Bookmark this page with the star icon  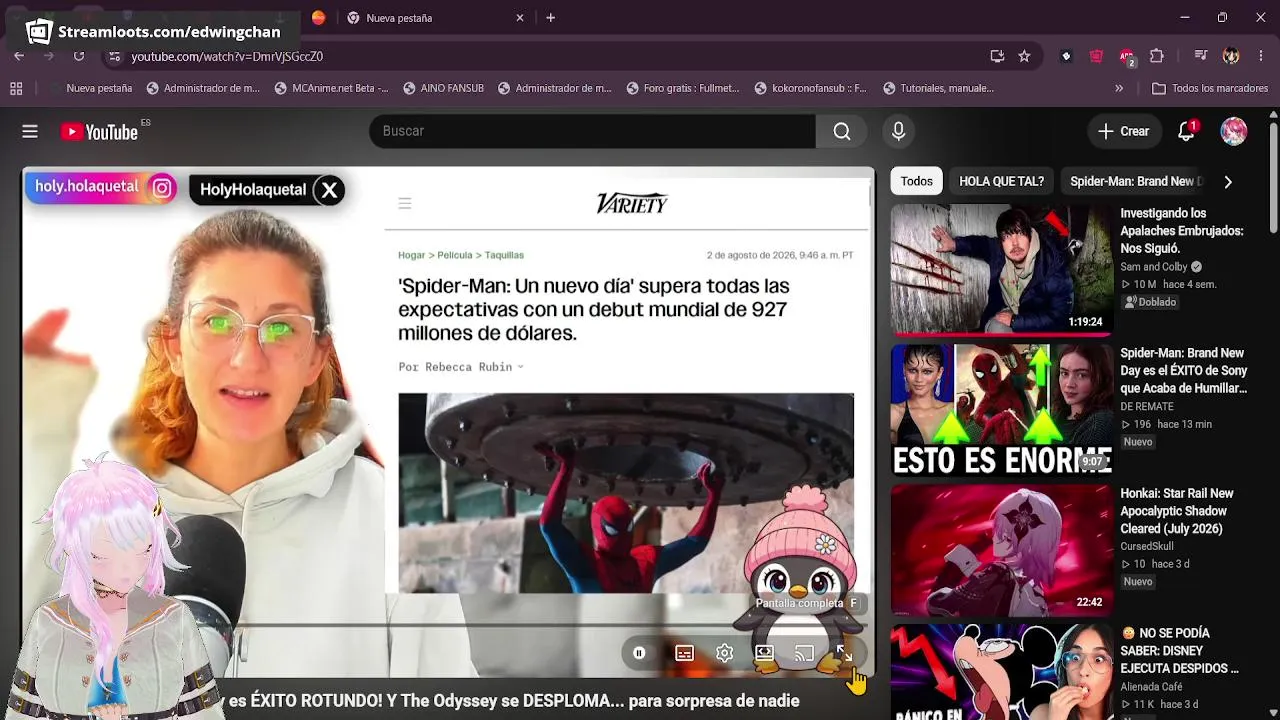[x=1024, y=56]
